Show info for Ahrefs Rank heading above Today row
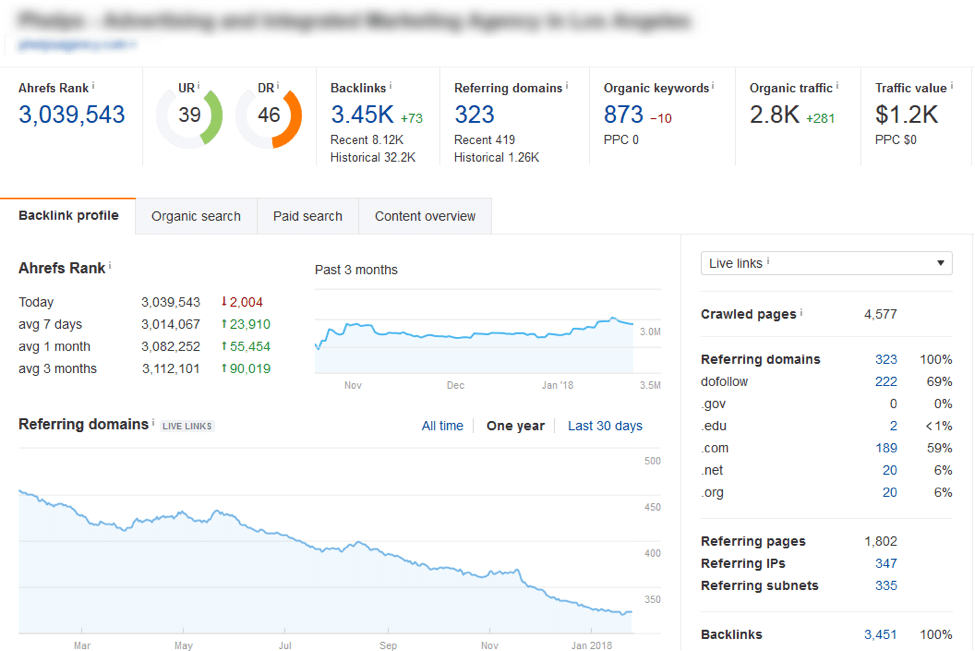 [x=110, y=265]
